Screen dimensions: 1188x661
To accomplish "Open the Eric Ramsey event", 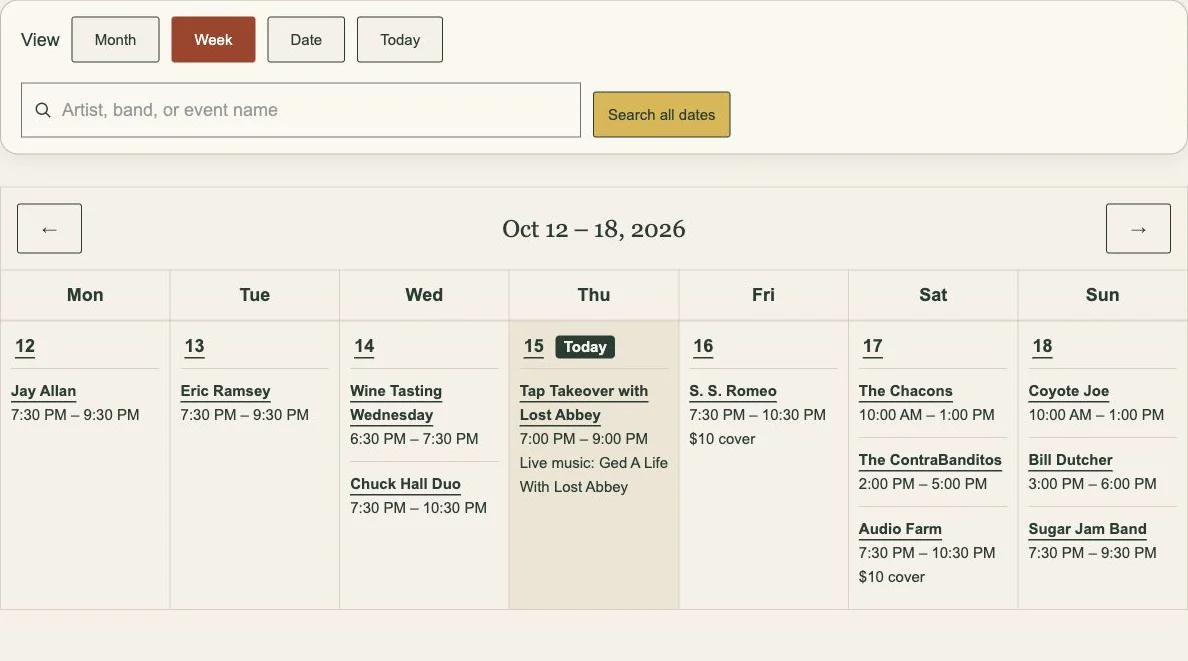I will click(x=225, y=391).
